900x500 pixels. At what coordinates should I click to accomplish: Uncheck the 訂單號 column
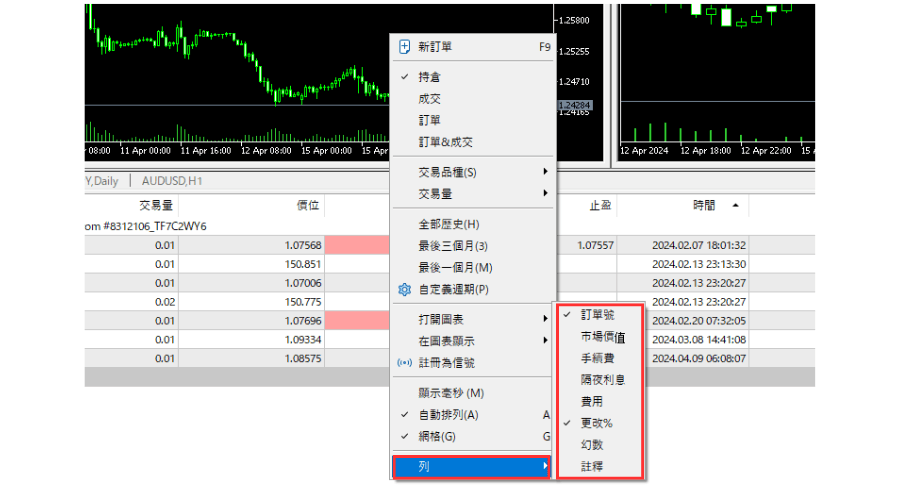pyautogui.click(x=597, y=315)
